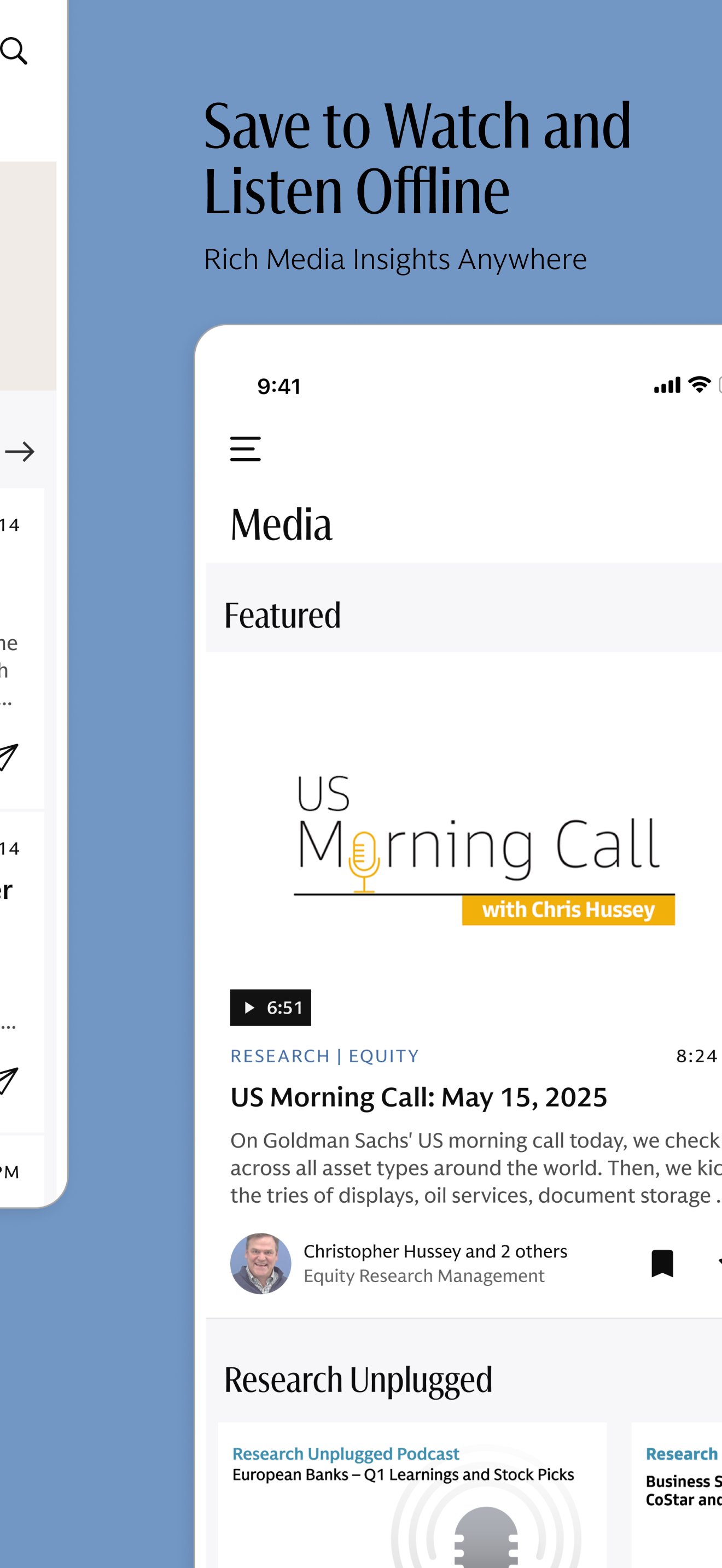722x1568 pixels.
Task: Select the Media page title
Action: (x=281, y=524)
